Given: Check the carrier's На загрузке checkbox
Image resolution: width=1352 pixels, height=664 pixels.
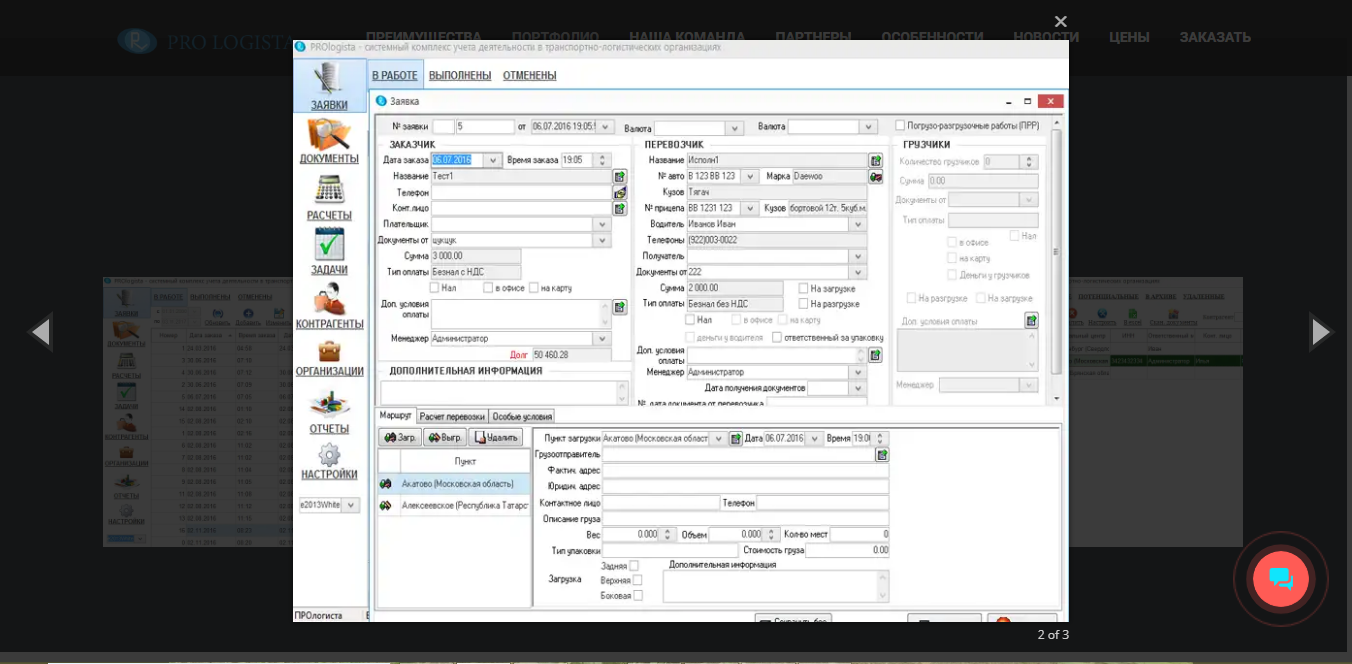Looking at the screenshot, I should (804, 288).
